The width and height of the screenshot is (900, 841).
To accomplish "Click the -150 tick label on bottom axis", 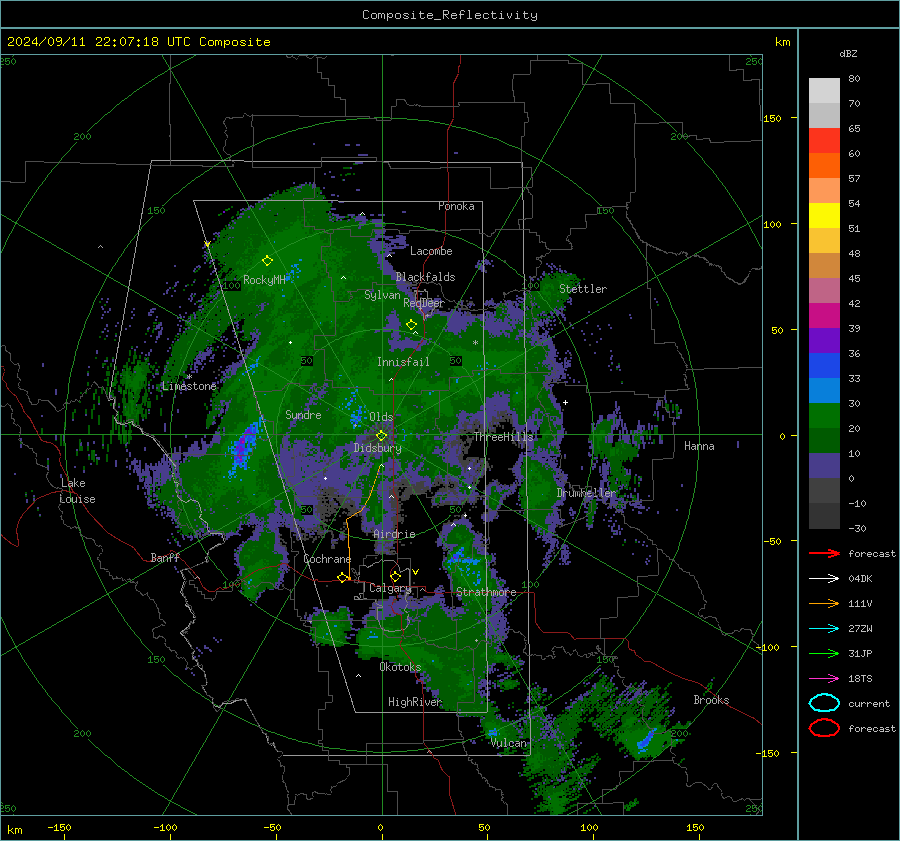I will [59, 828].
